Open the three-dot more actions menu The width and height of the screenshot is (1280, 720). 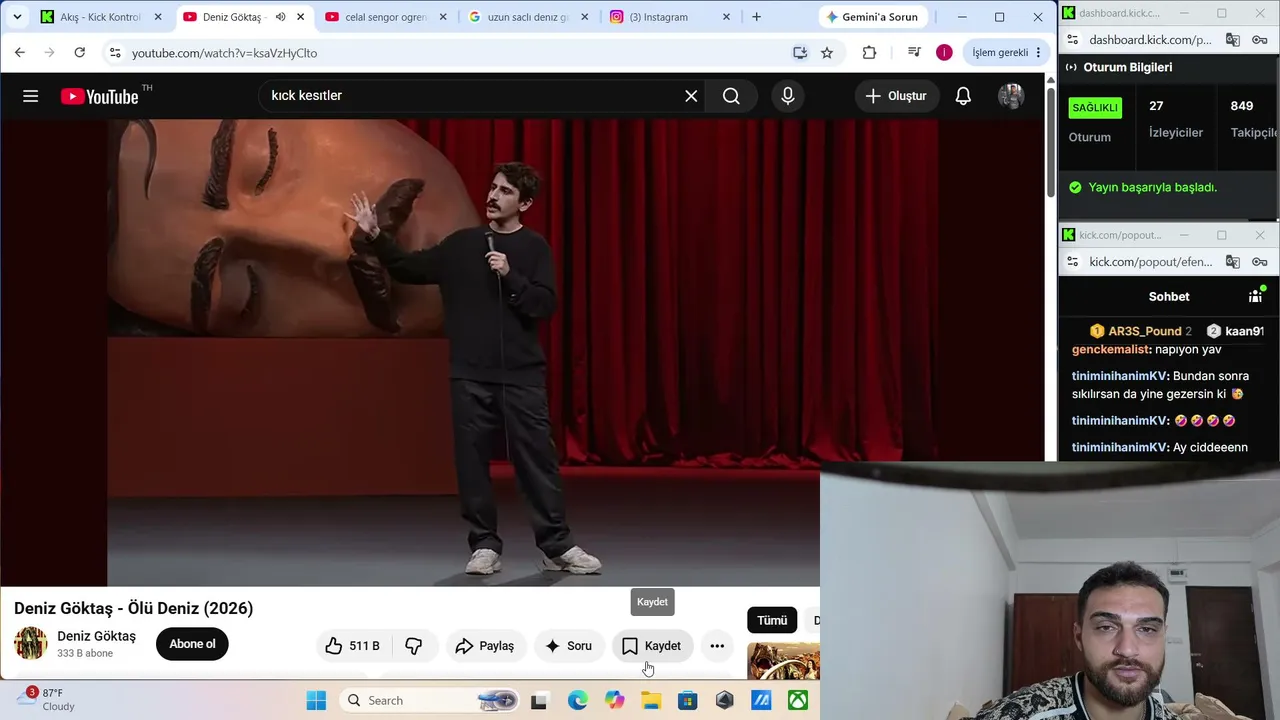717,646
